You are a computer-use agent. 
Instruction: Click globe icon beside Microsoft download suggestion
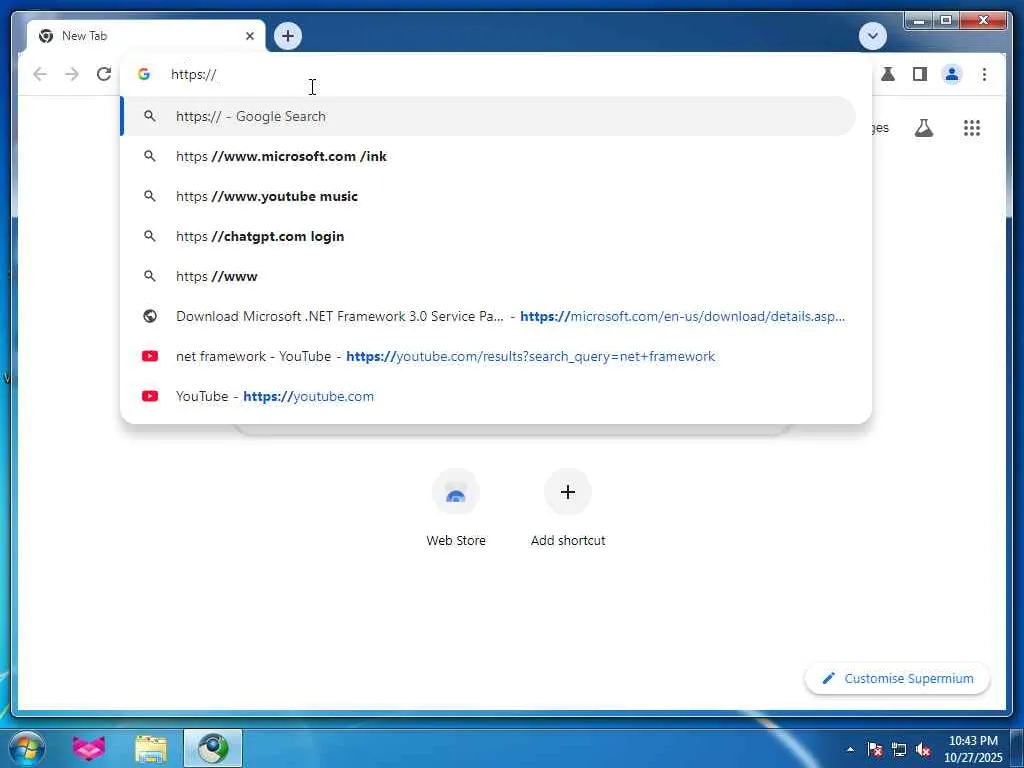pos(150,316)
